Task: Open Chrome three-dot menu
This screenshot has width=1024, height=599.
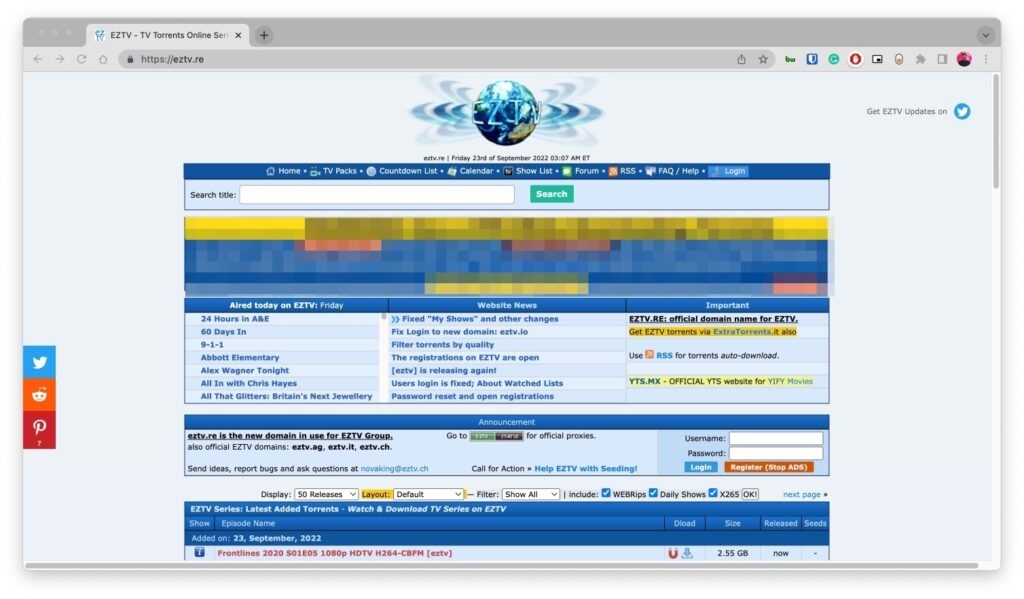Action: (x=985, y=59)
